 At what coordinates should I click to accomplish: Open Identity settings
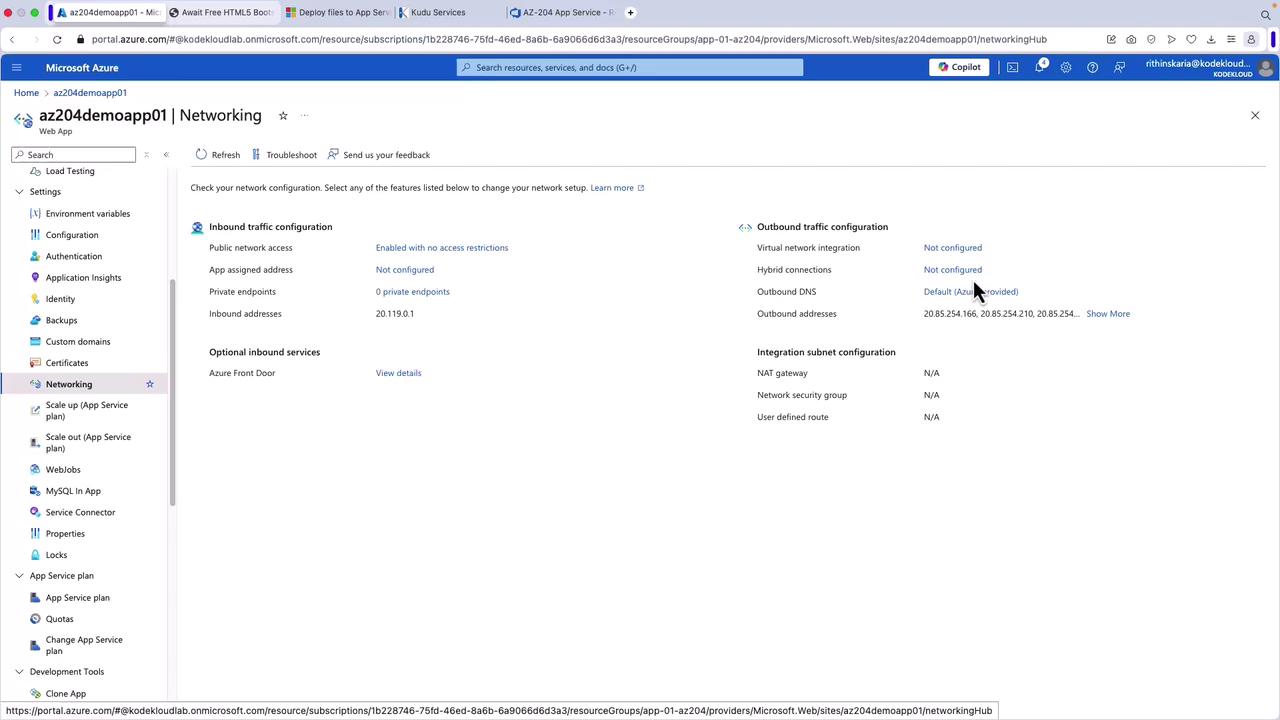pos(60,299)
